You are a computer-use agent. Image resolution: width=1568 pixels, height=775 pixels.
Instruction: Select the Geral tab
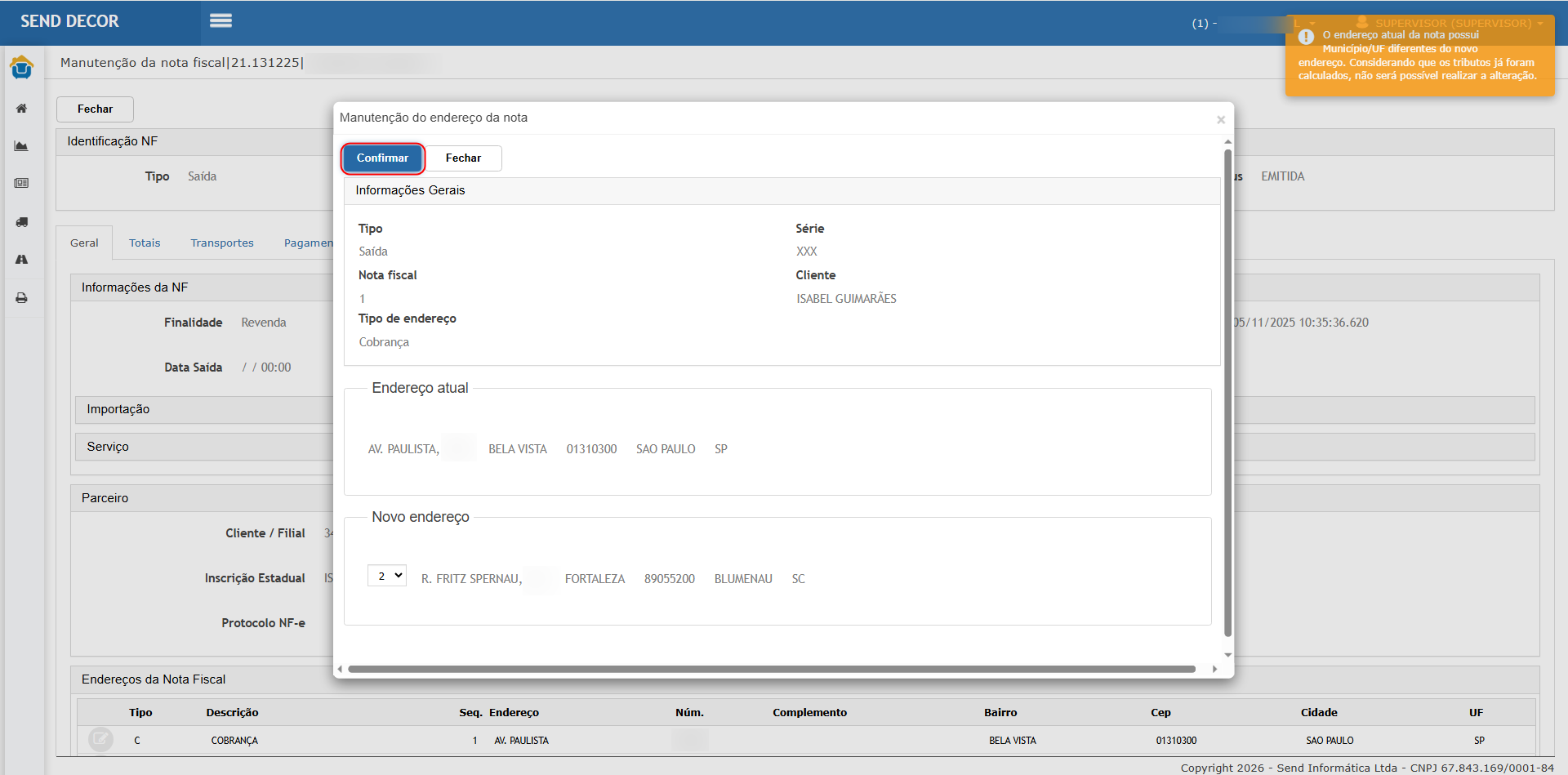coord(84,243)
